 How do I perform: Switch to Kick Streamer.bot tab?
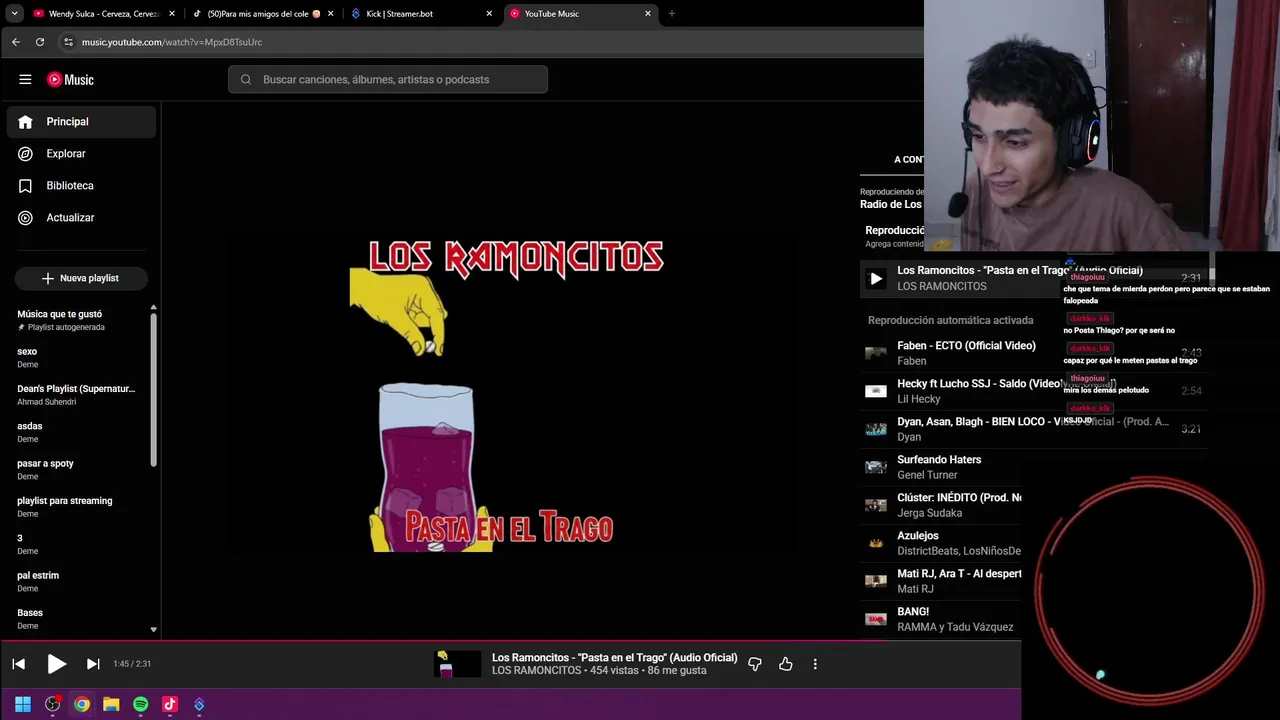coord(422,14)
